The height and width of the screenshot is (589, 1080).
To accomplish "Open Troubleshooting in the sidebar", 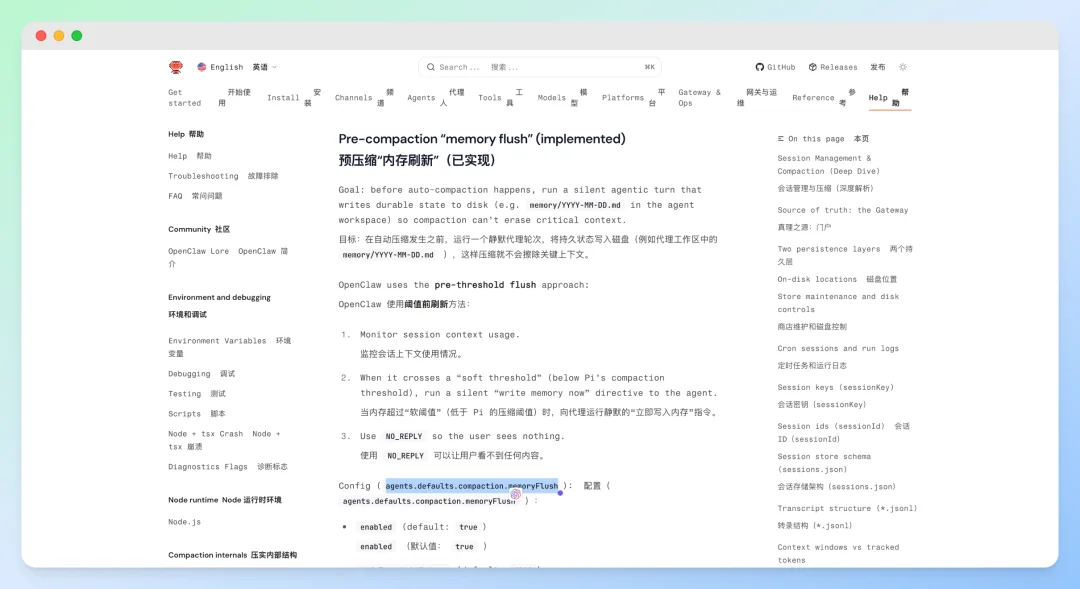I will click(x=203, y=176).
